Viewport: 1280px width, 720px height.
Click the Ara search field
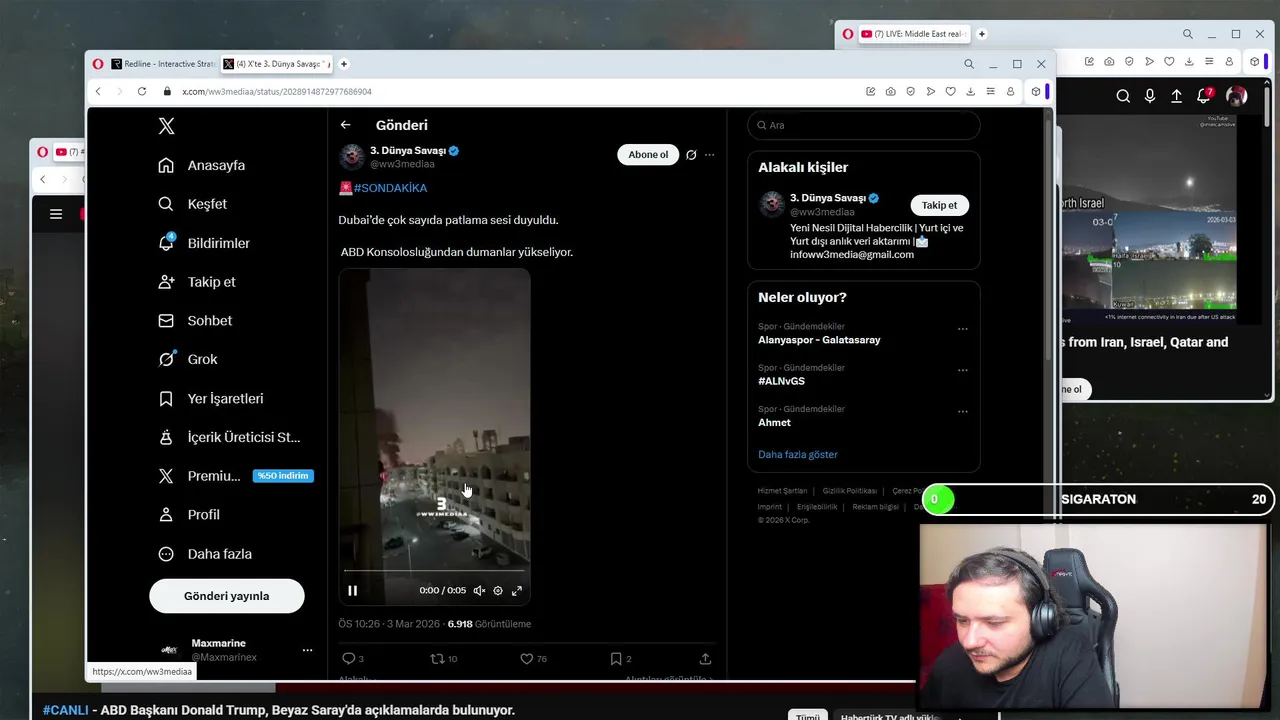864,125
